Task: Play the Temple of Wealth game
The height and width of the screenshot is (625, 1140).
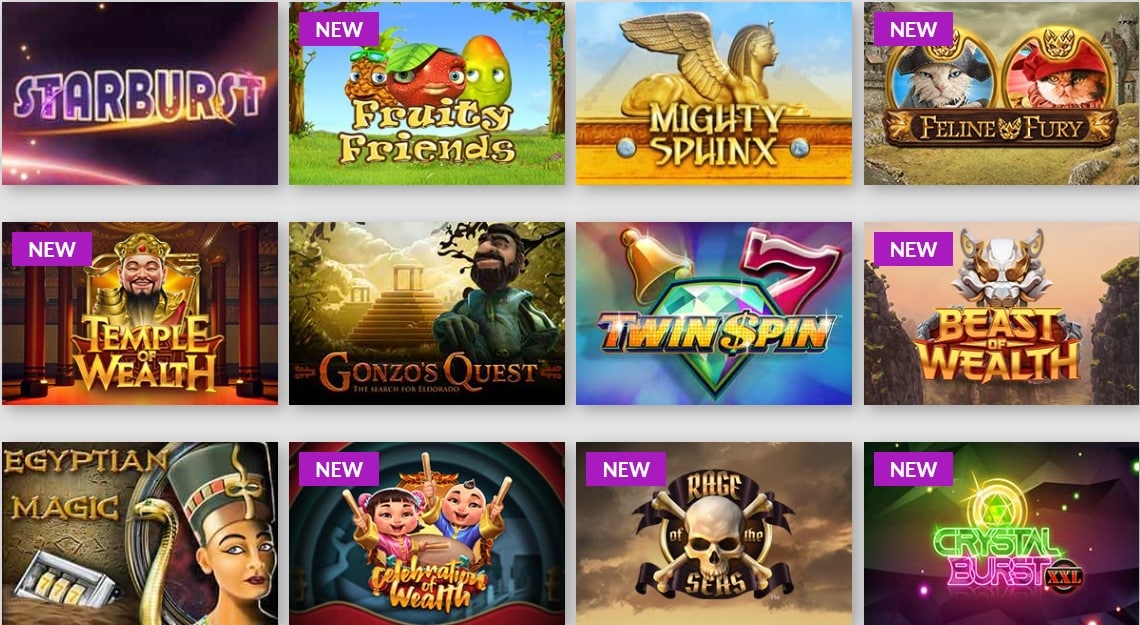Action: [140, 313]
